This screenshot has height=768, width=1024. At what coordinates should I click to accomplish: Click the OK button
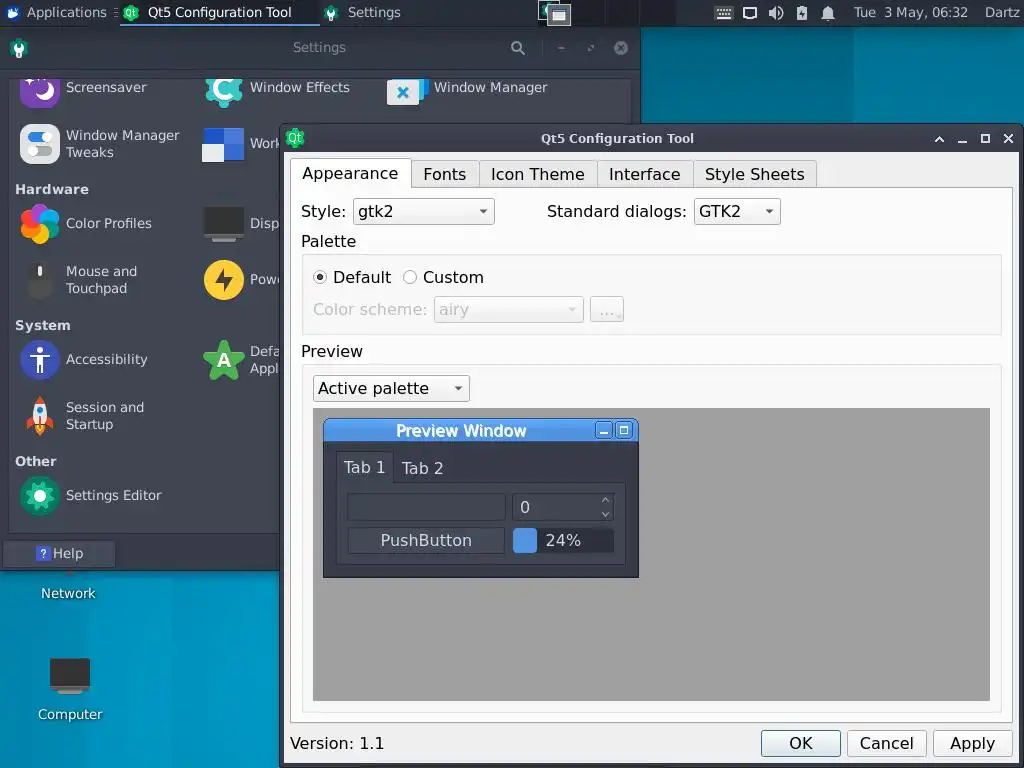801,743
